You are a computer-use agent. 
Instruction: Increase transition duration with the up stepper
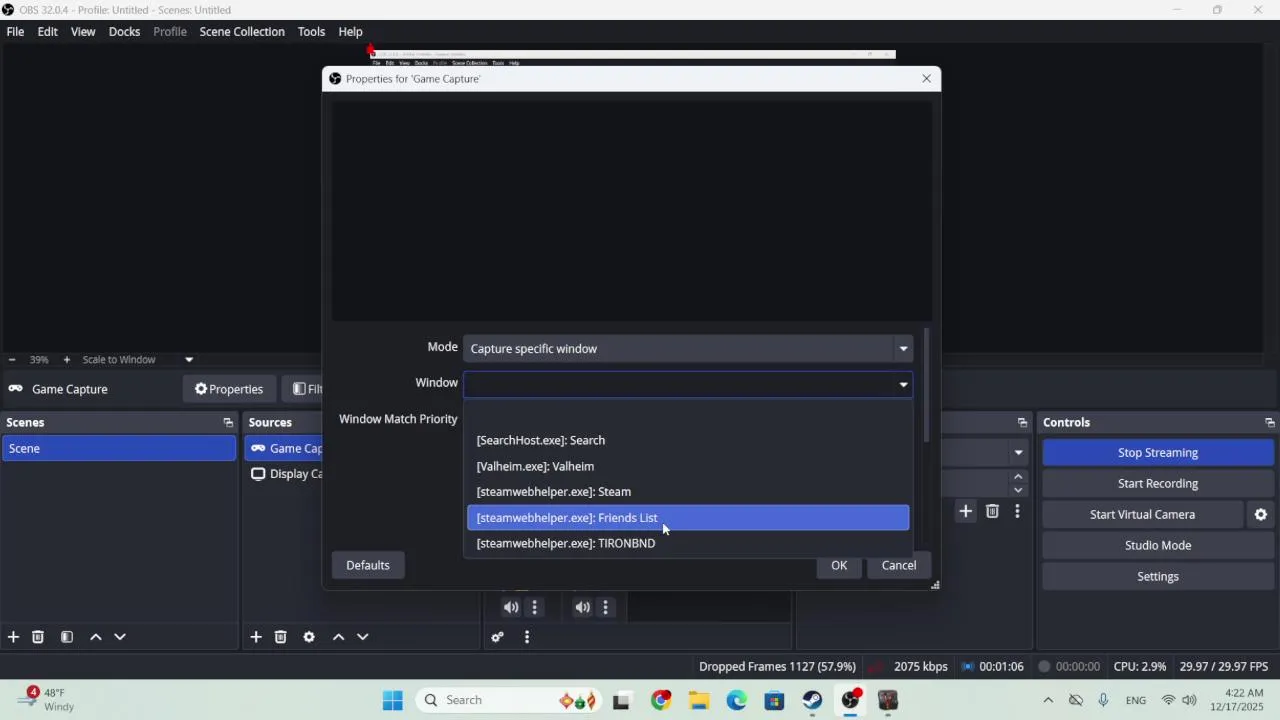point(1018,477)
